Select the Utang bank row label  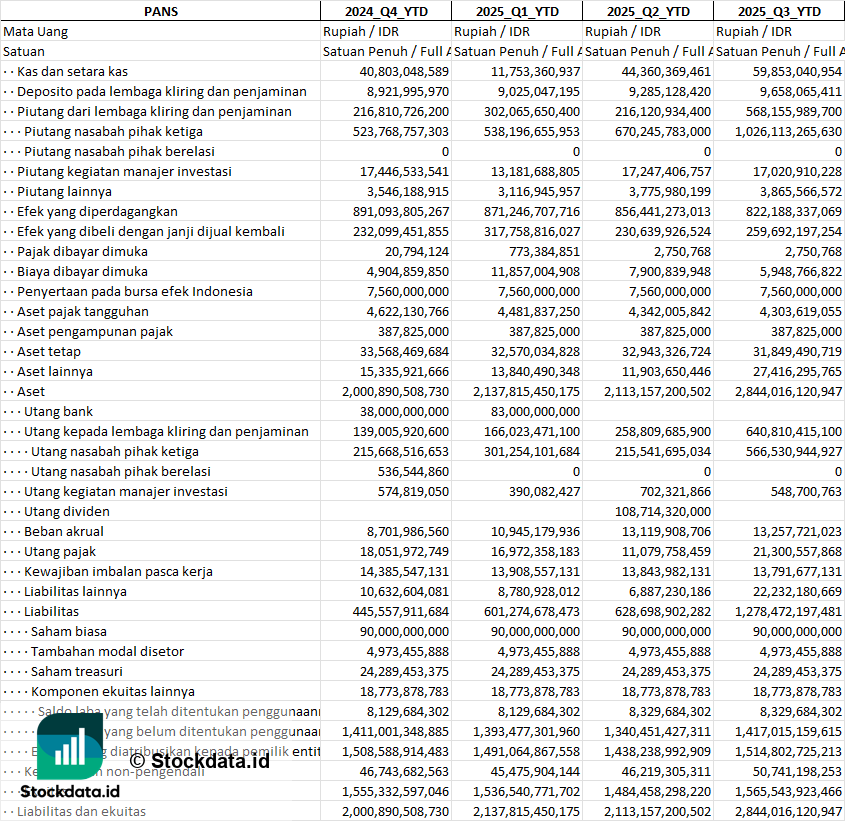(x=58, y=411)
